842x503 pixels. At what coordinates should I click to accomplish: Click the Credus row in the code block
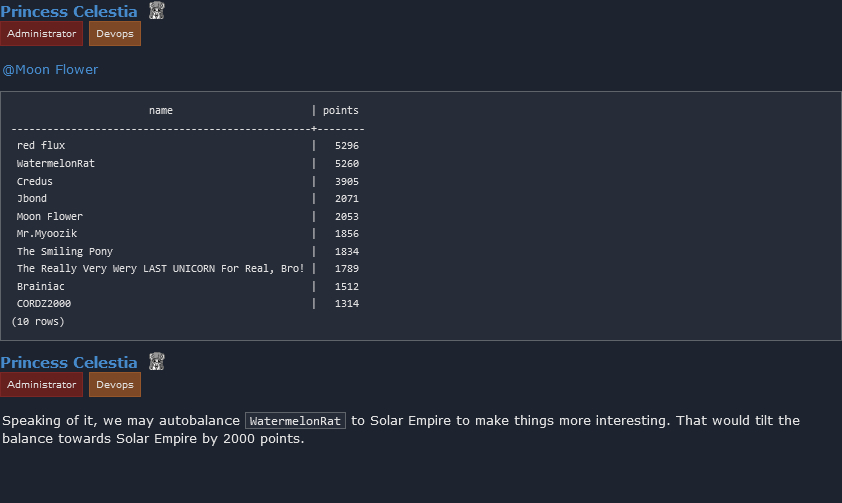point(35,181)
